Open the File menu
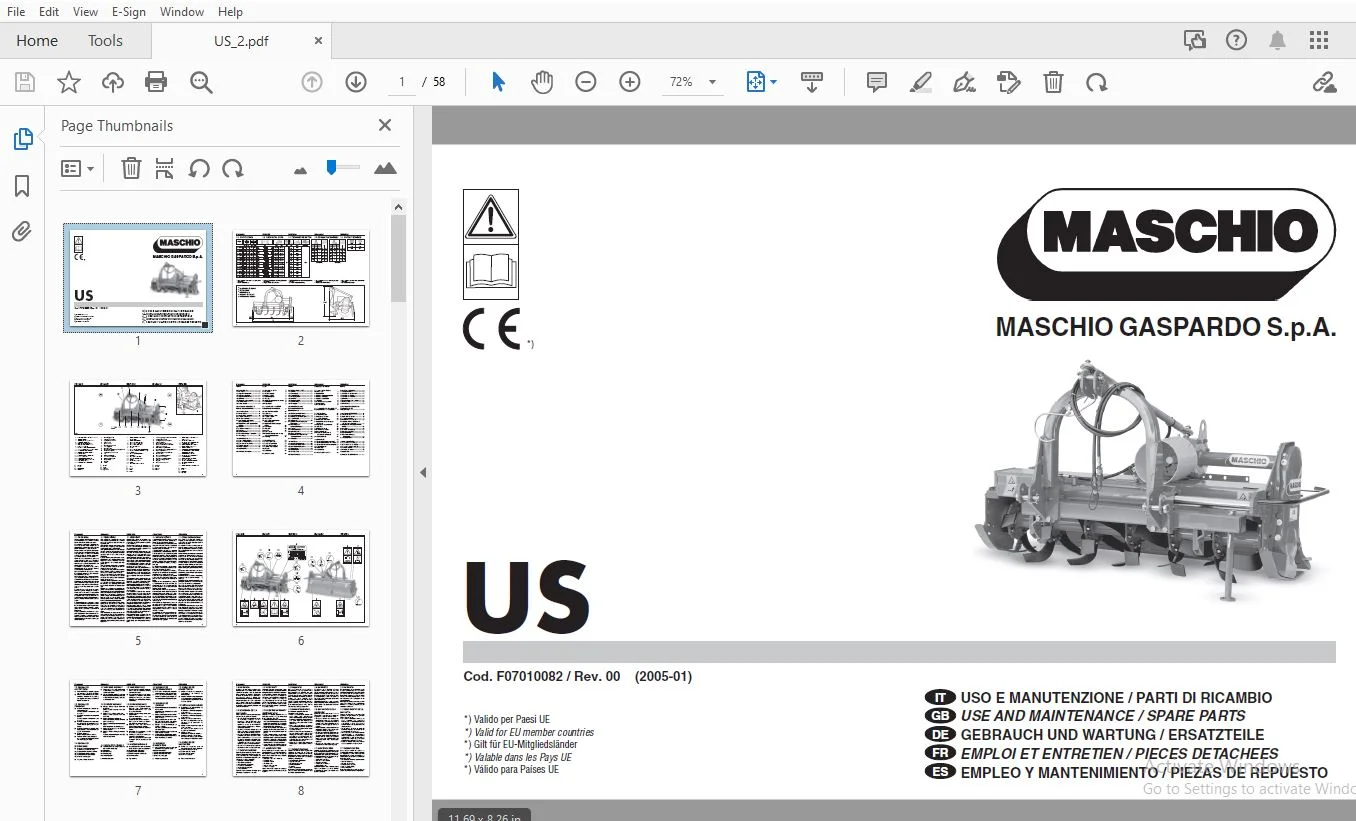This screenshot has width=1356, height=821. [16, 12]
